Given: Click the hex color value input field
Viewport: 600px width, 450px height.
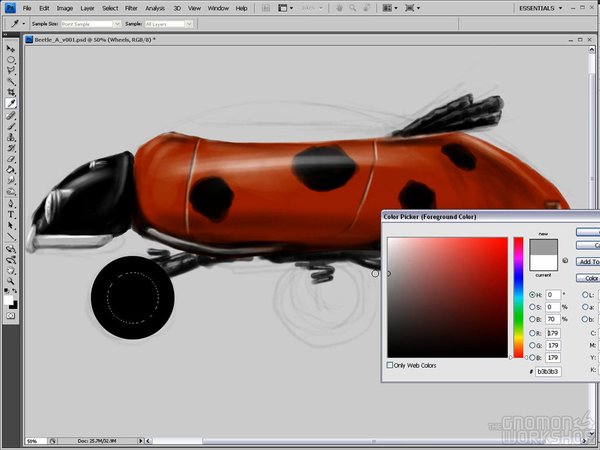Looking at the screenshot, I should point(550,371).
